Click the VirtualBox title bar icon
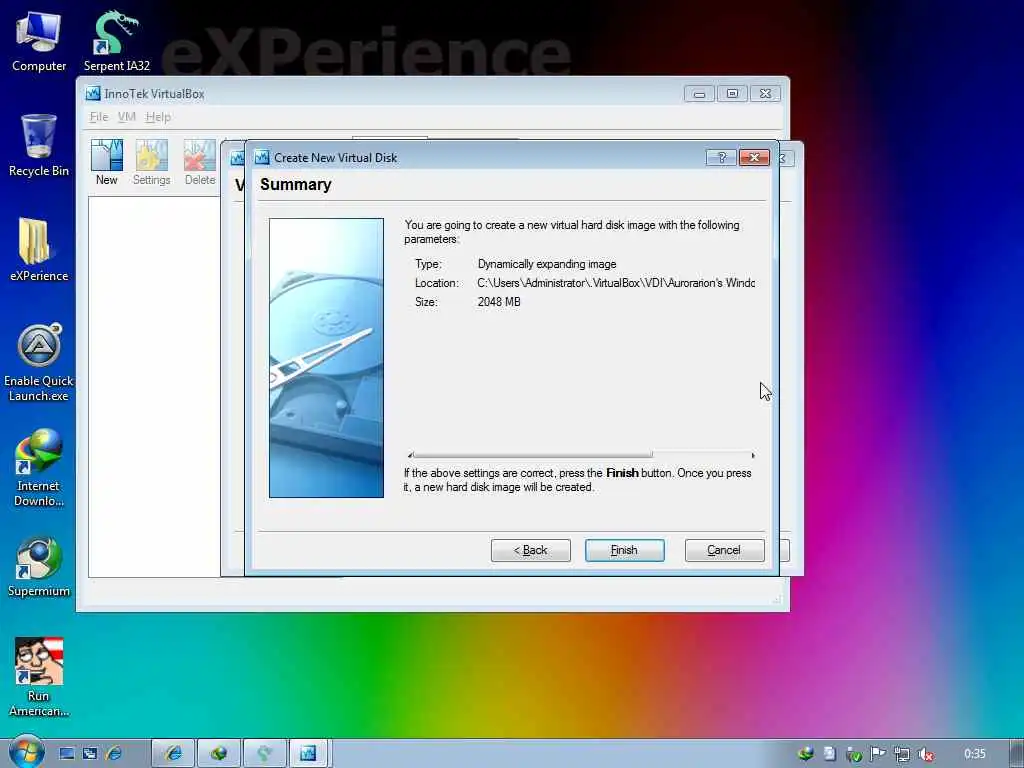This screenshot has height=768, width=1024. pyautogui.click(x=93, y=93)
